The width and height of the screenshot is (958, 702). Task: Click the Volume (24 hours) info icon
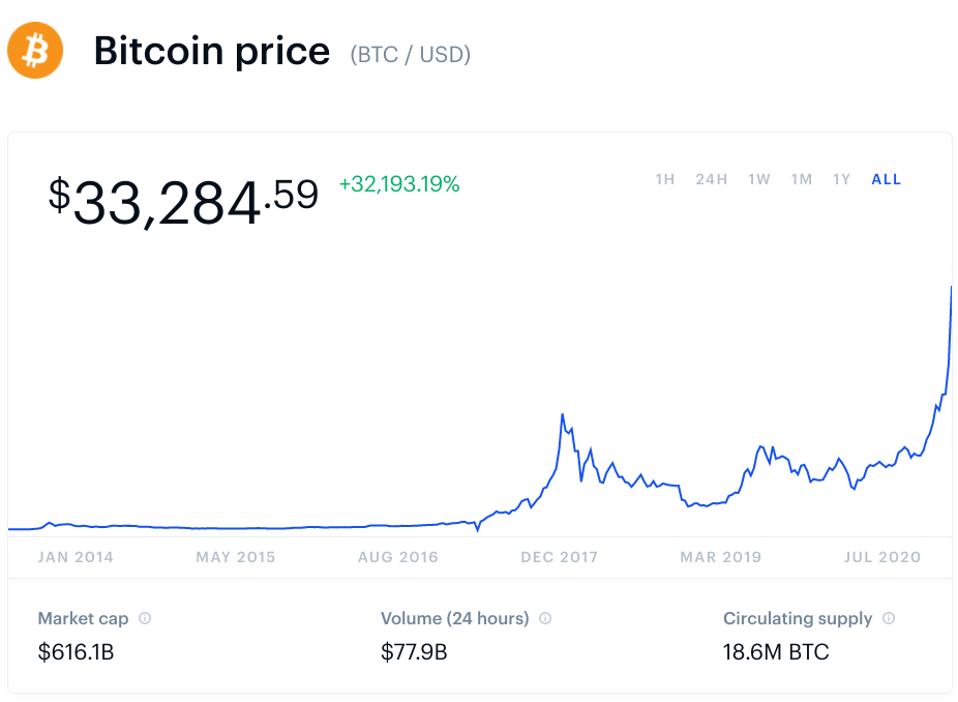click(545, 618)
